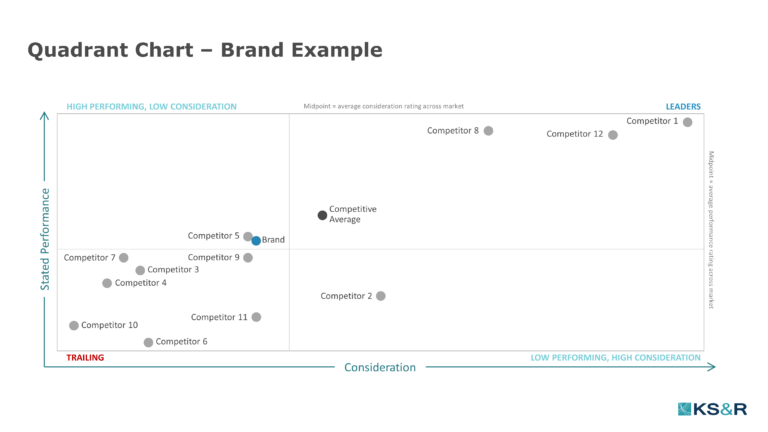Click the blue Brand data point
This screenshot has width=768, height=432.
pyautogui.click(x=256, y=240)
